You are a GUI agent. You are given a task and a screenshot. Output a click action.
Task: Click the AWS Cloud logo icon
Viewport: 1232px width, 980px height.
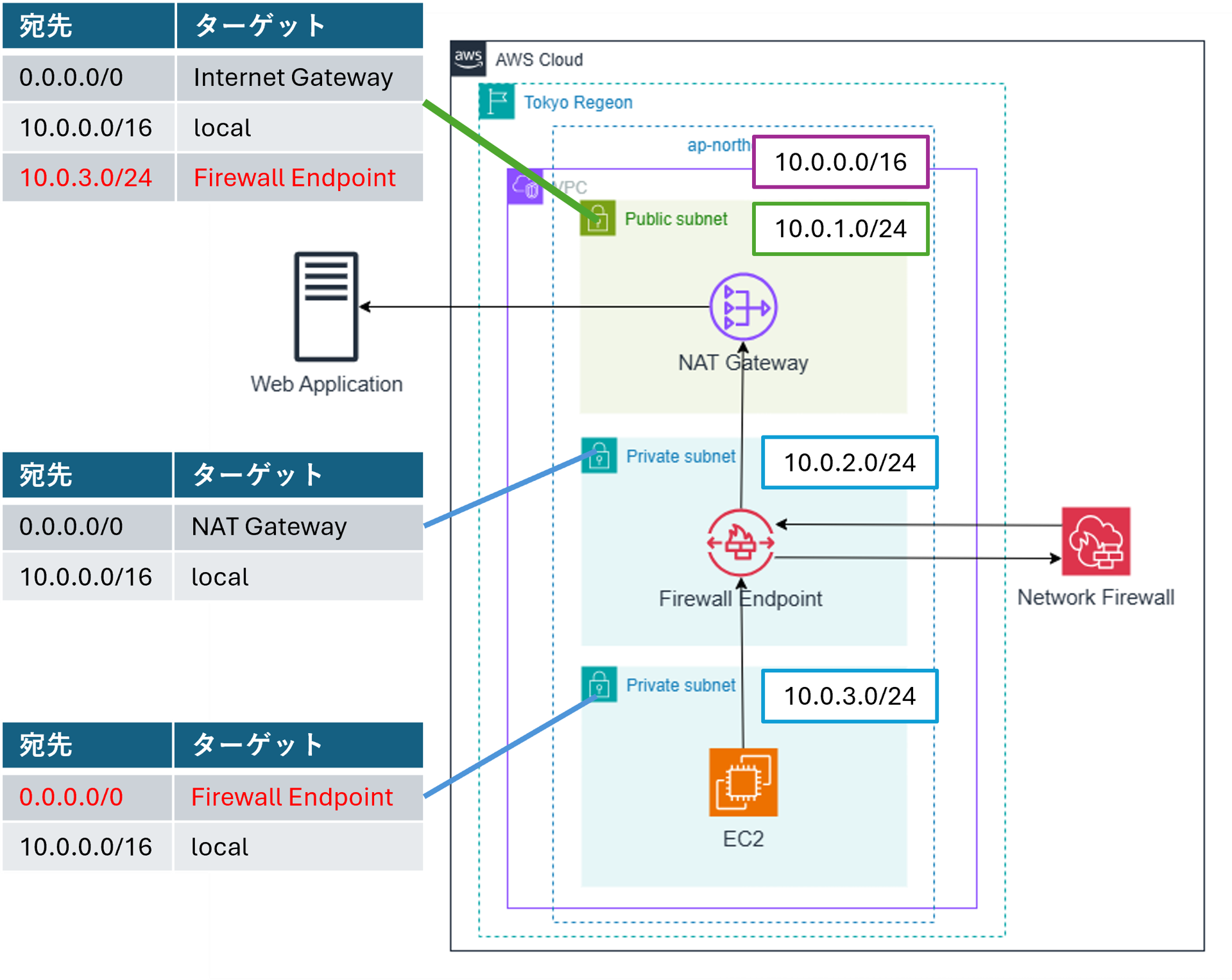(x=468, y=59)
